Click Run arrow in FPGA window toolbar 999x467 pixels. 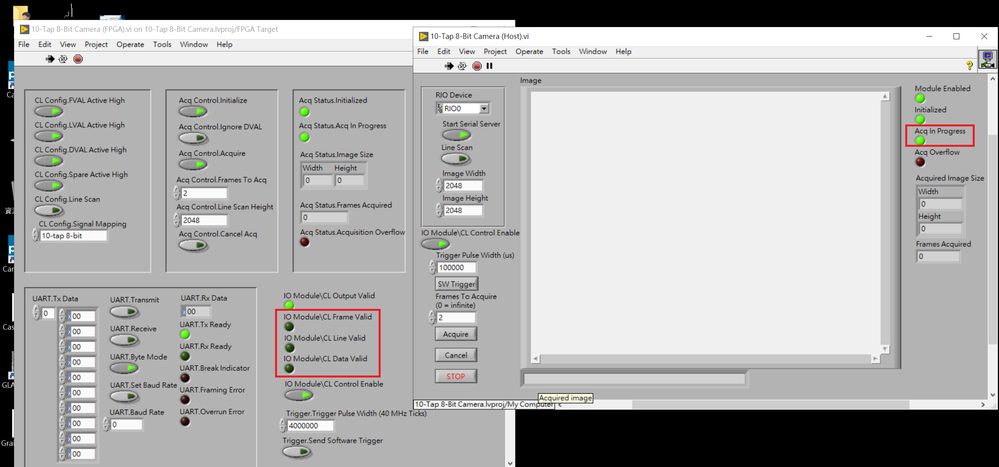[x=50, y=59]
